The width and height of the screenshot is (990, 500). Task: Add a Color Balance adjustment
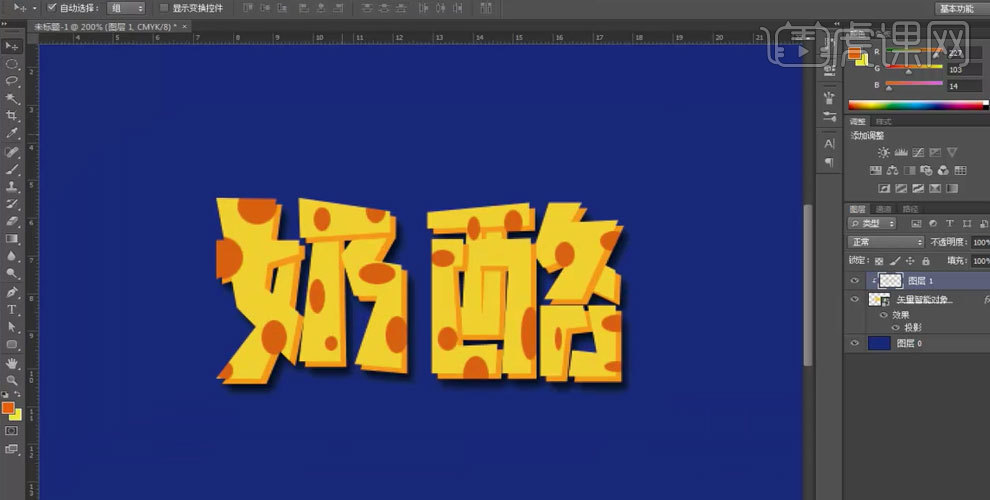coord(893,170)
